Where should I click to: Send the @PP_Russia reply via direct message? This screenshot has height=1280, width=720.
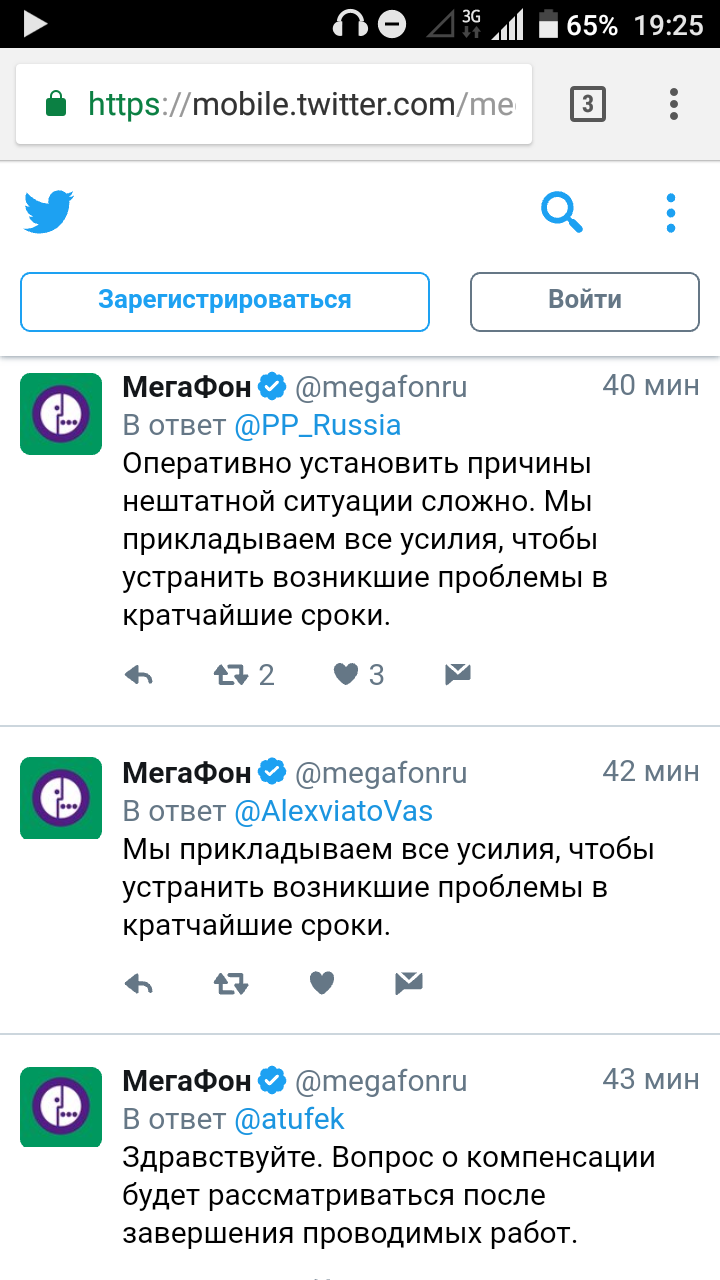(x=457, y=675)
